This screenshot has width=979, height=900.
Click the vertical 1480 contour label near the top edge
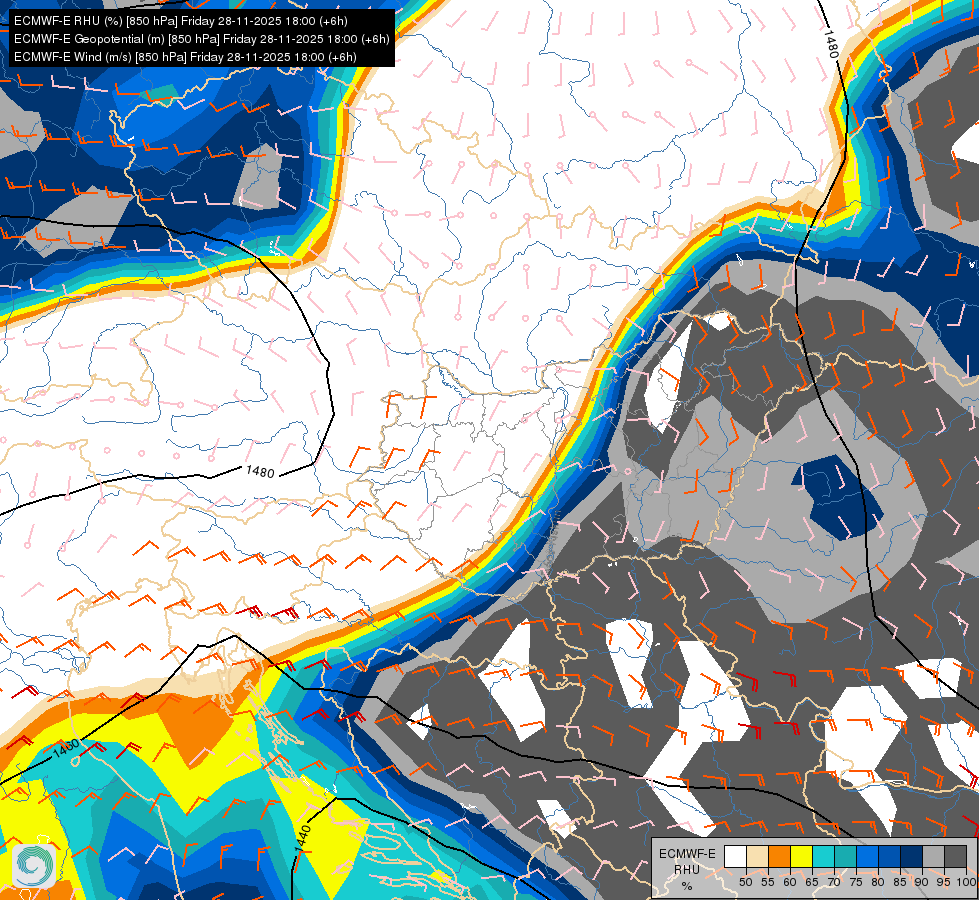(830, 44)
